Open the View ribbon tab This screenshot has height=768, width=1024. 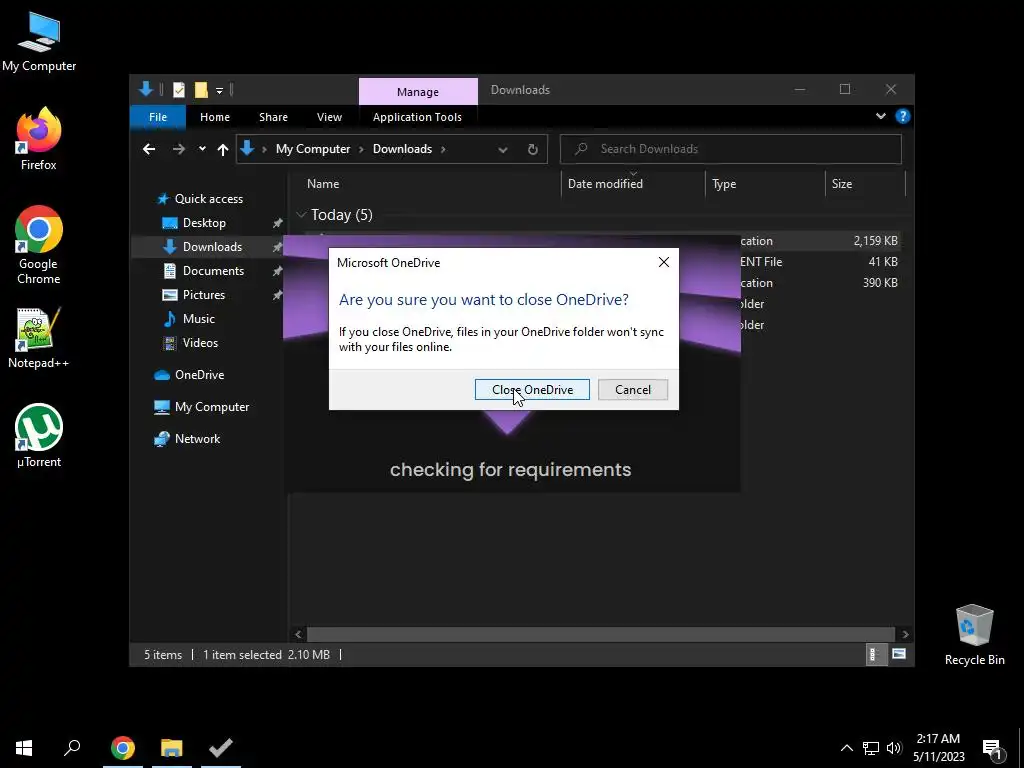[x=329, y=117]
